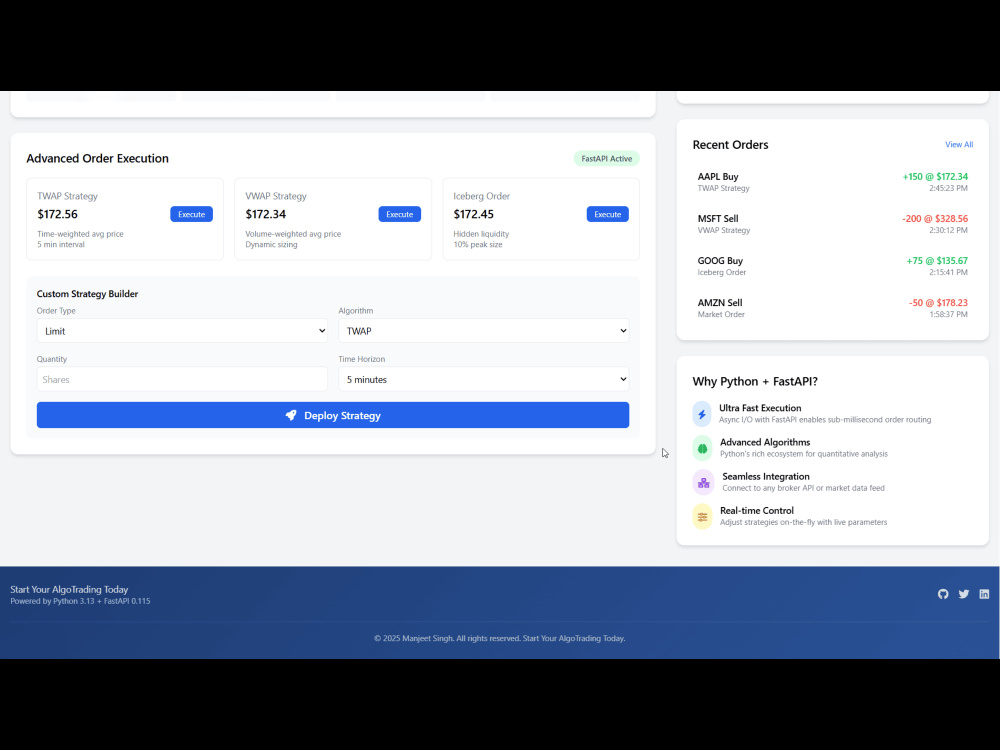Open the LinkedIn icon in footer
Screen dimensions: 1000x750
tap(984, 594)
